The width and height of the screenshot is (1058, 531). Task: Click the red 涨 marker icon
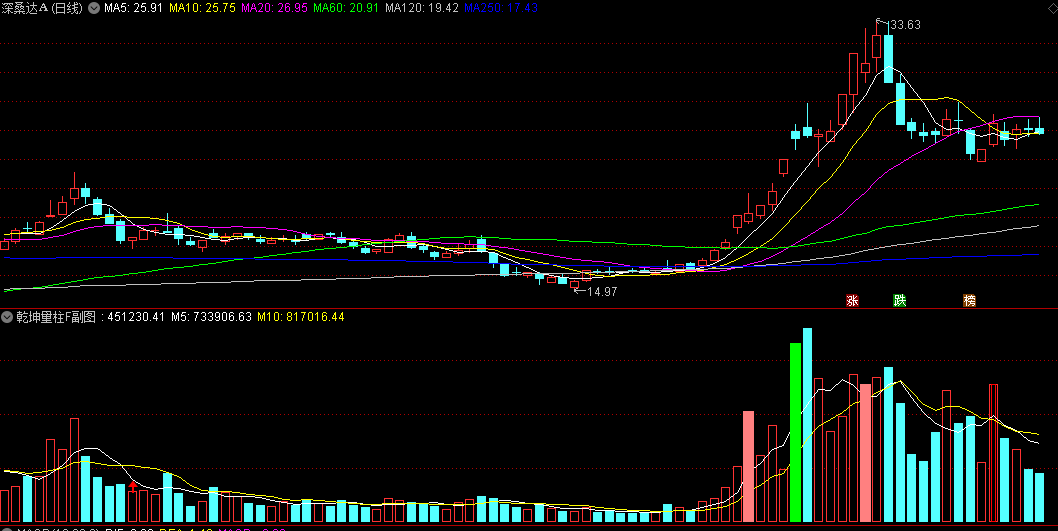852,301
